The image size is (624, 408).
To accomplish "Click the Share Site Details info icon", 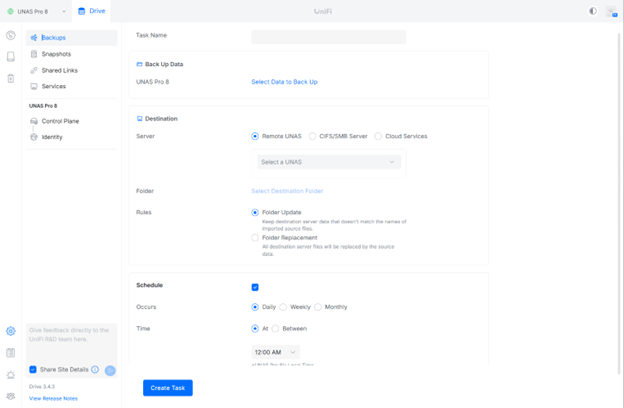I will (95, 369).
